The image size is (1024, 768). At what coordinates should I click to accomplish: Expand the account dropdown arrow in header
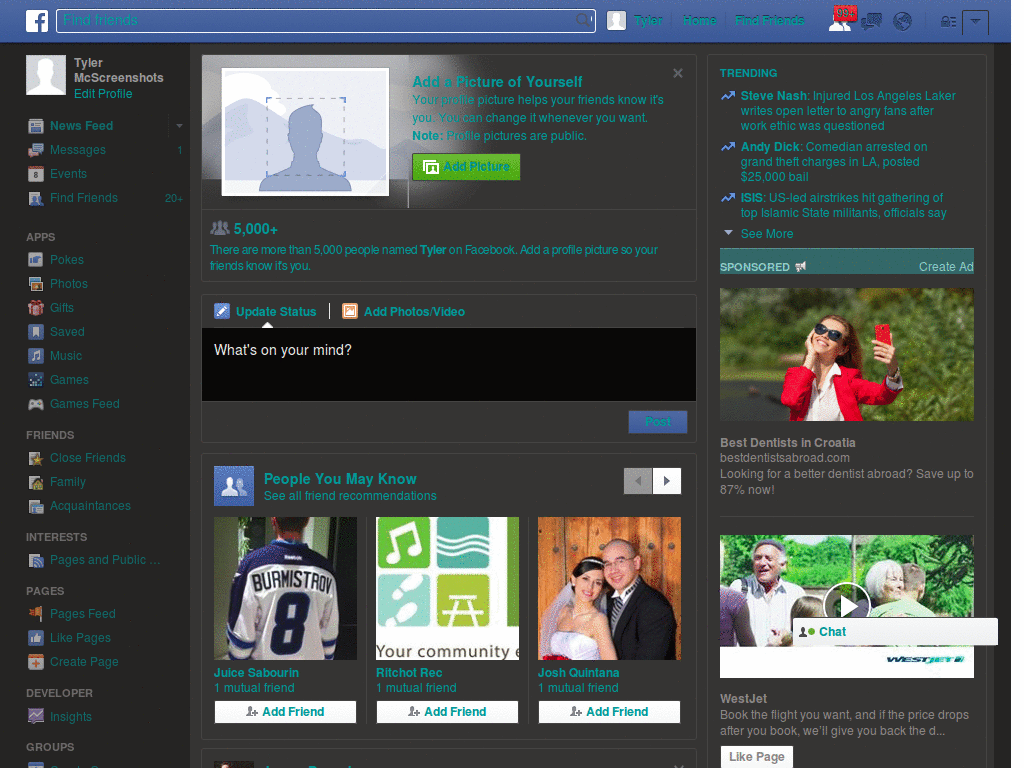coord(975,22)
